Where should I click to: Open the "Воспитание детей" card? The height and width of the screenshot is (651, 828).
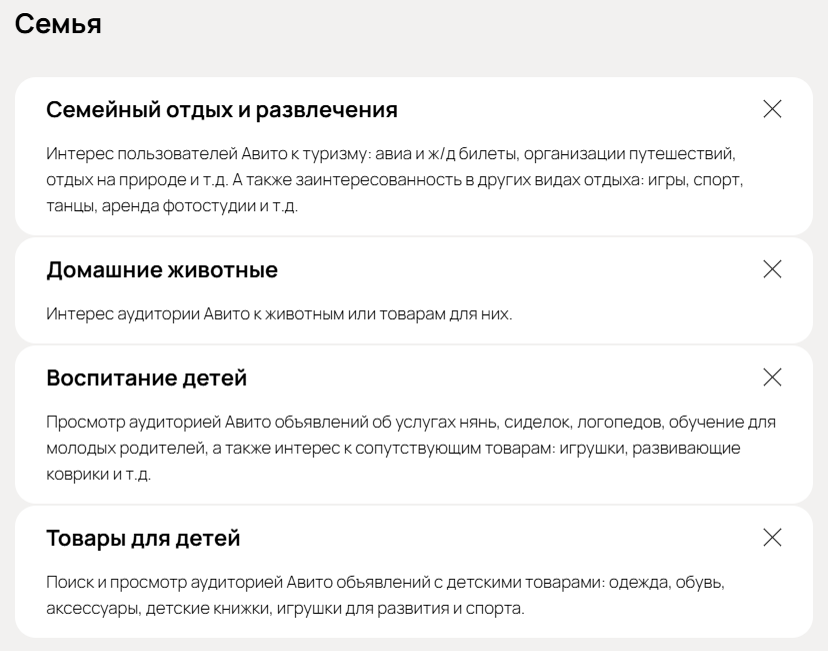click(x=414, y=420)
